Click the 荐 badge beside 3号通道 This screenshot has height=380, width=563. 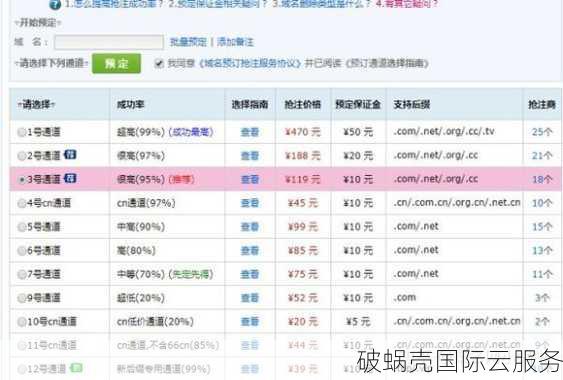70,179
